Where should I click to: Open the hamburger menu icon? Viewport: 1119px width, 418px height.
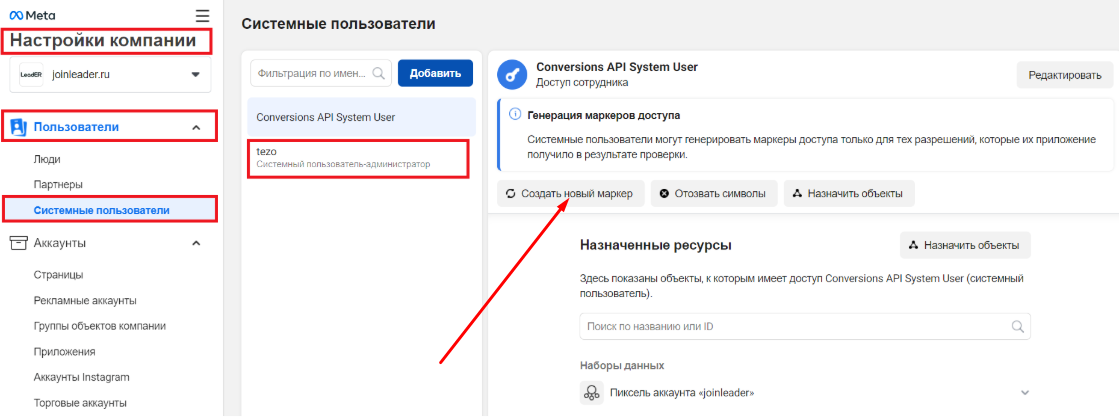click(203, 16)
